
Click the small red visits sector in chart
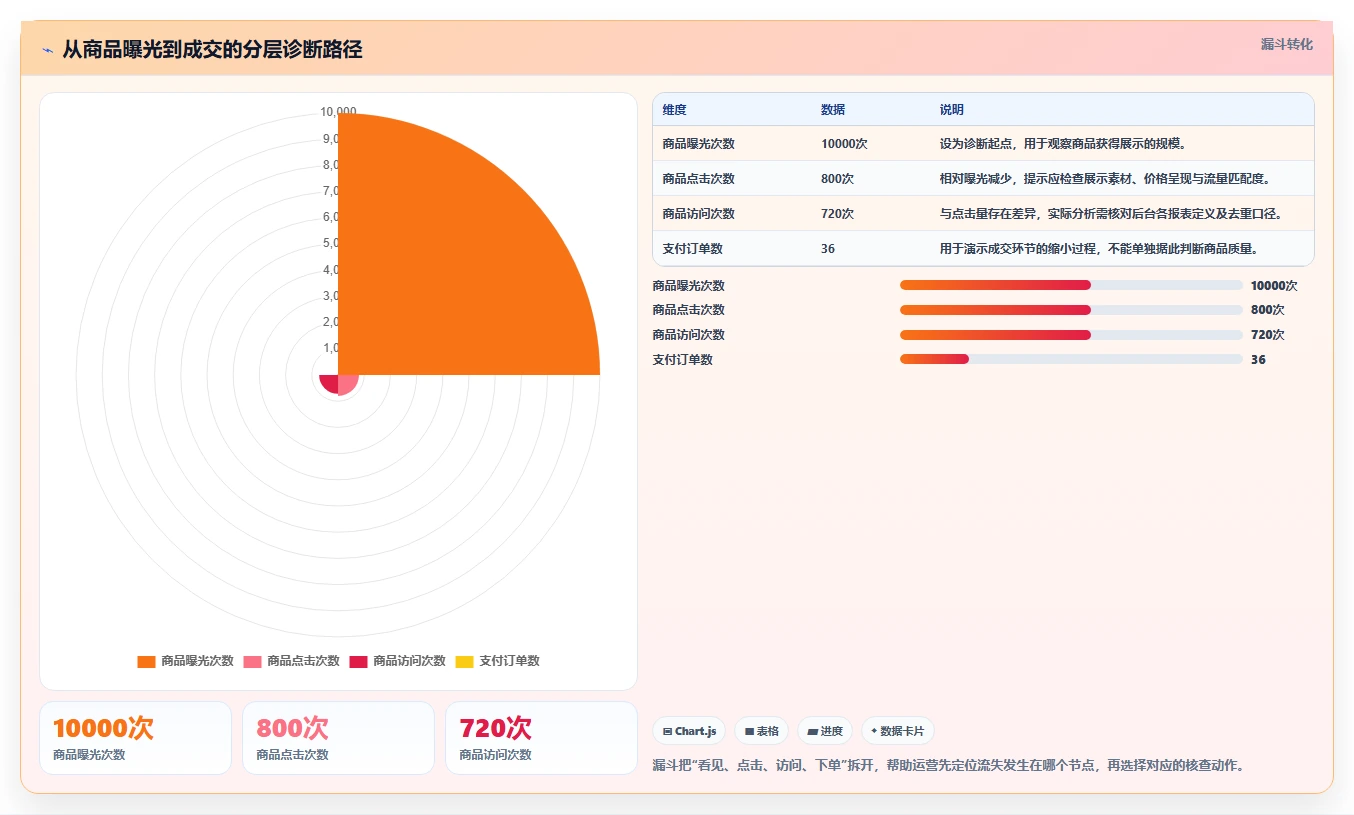click(x=329, y=383)
